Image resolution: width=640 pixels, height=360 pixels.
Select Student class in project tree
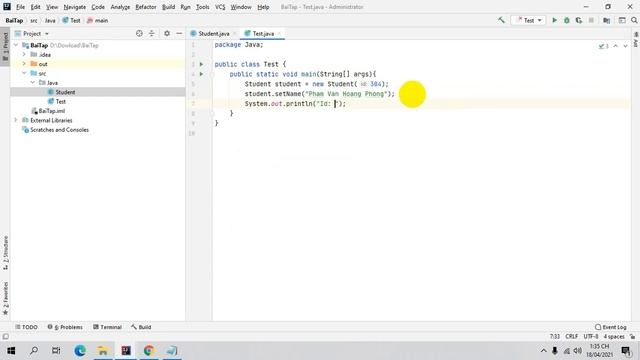click(x=65, y=92)
